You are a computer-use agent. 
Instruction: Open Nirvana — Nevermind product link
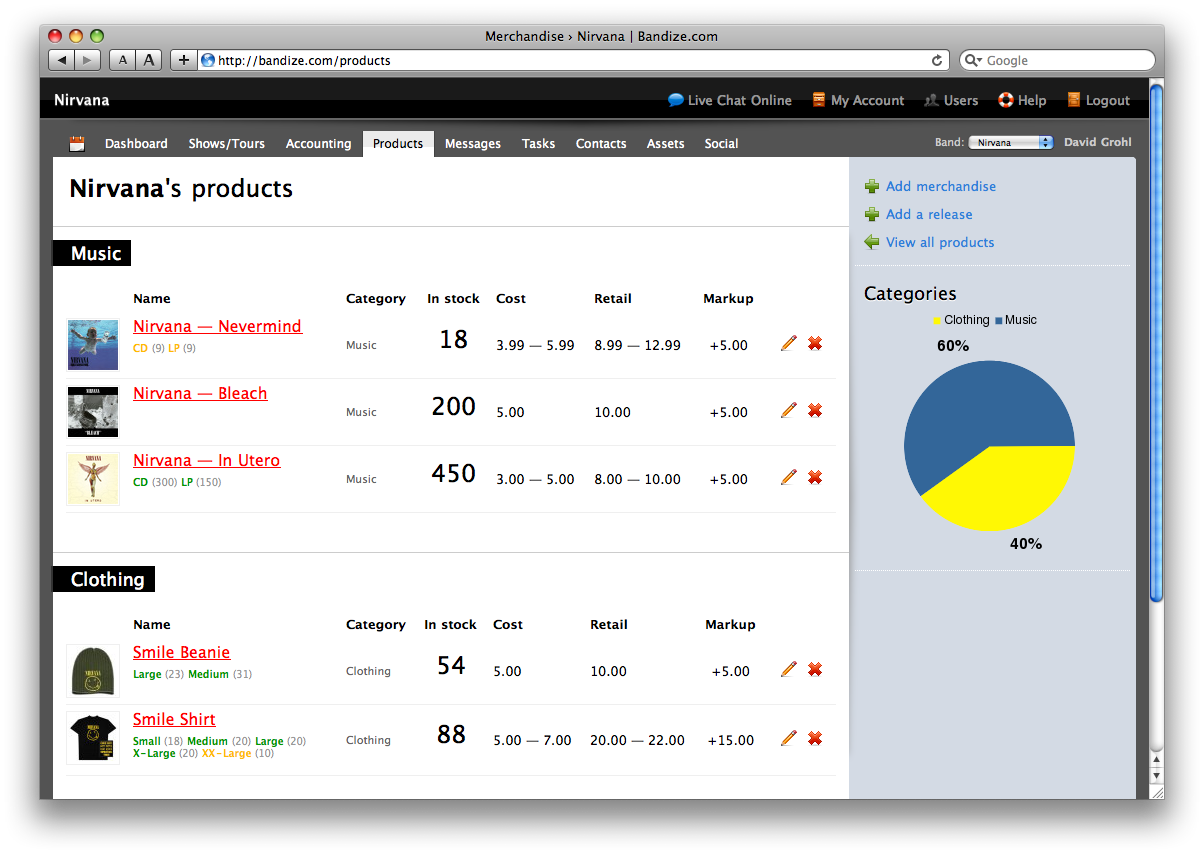pyautogui.click(x=217, y=326)
